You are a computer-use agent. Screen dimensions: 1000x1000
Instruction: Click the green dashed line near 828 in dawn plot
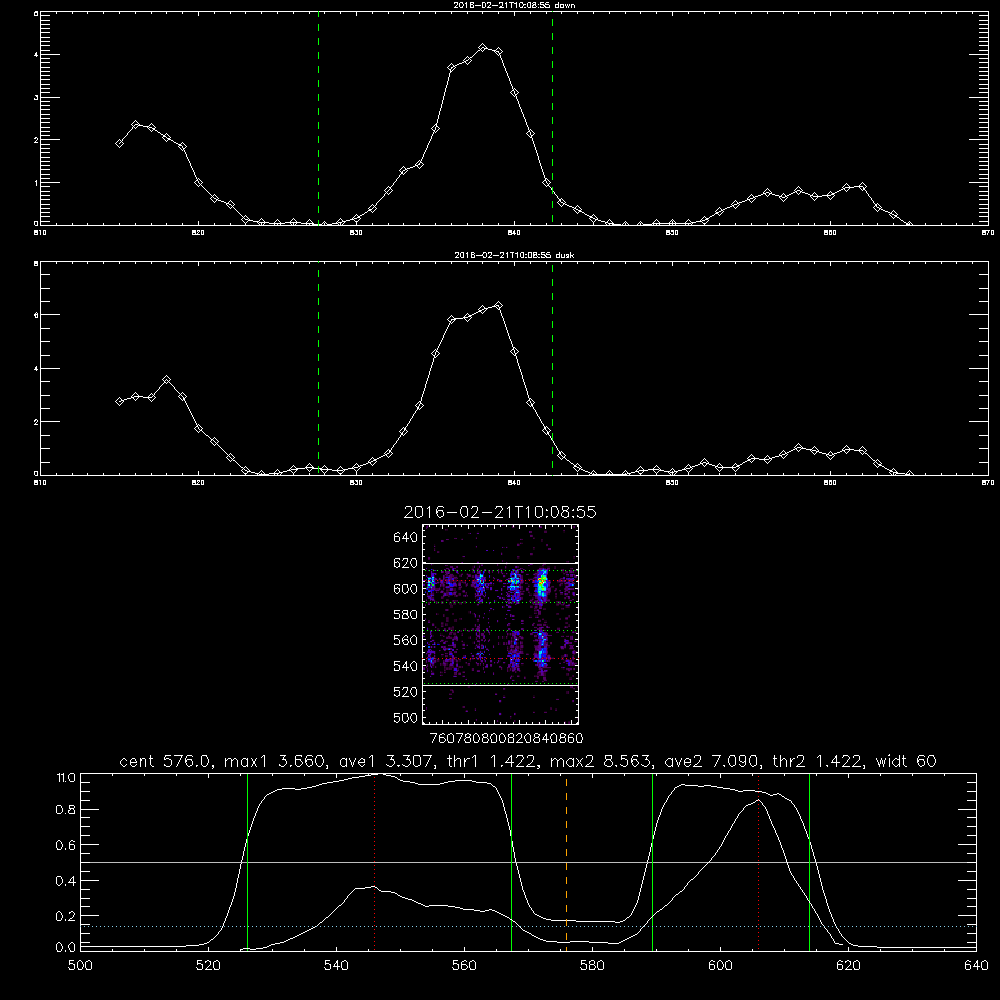tap(318, 118)
